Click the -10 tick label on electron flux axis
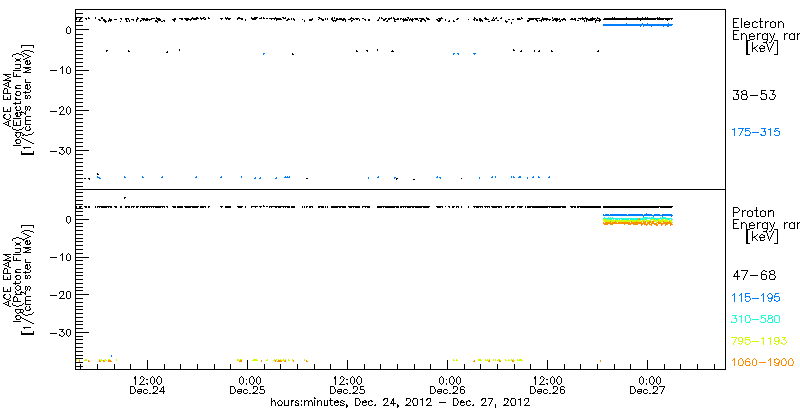 (60, 70)
